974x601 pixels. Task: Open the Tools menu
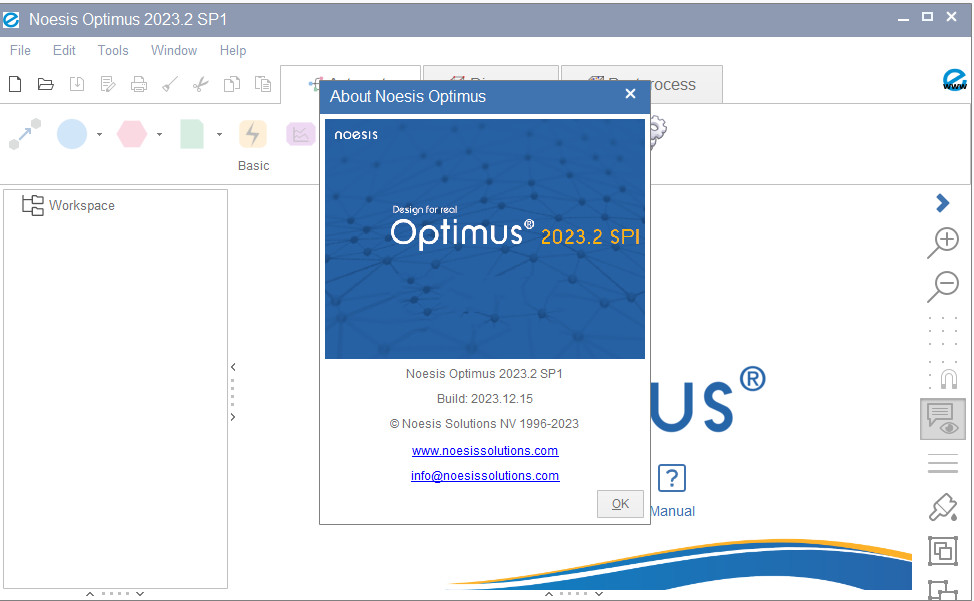(113, 50)
